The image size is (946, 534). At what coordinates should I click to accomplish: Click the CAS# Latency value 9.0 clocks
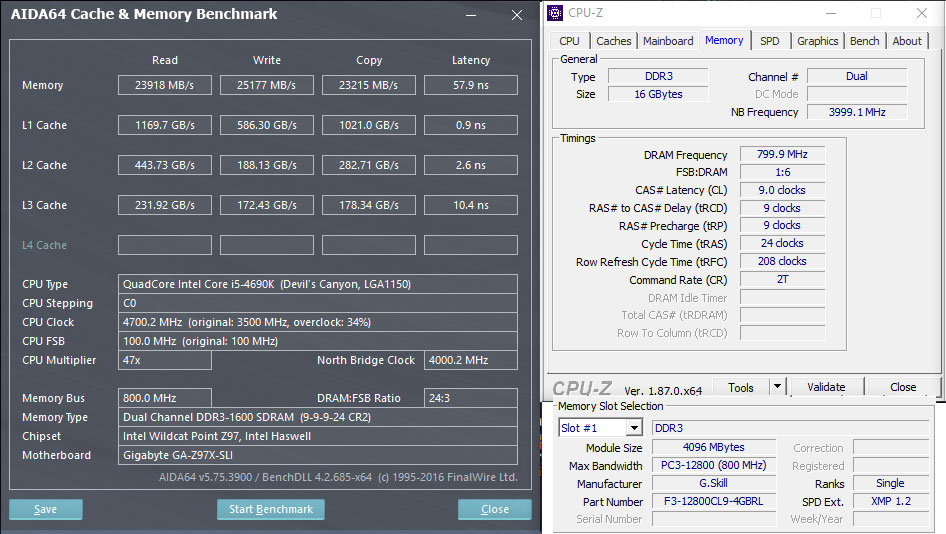pos(783,190)
